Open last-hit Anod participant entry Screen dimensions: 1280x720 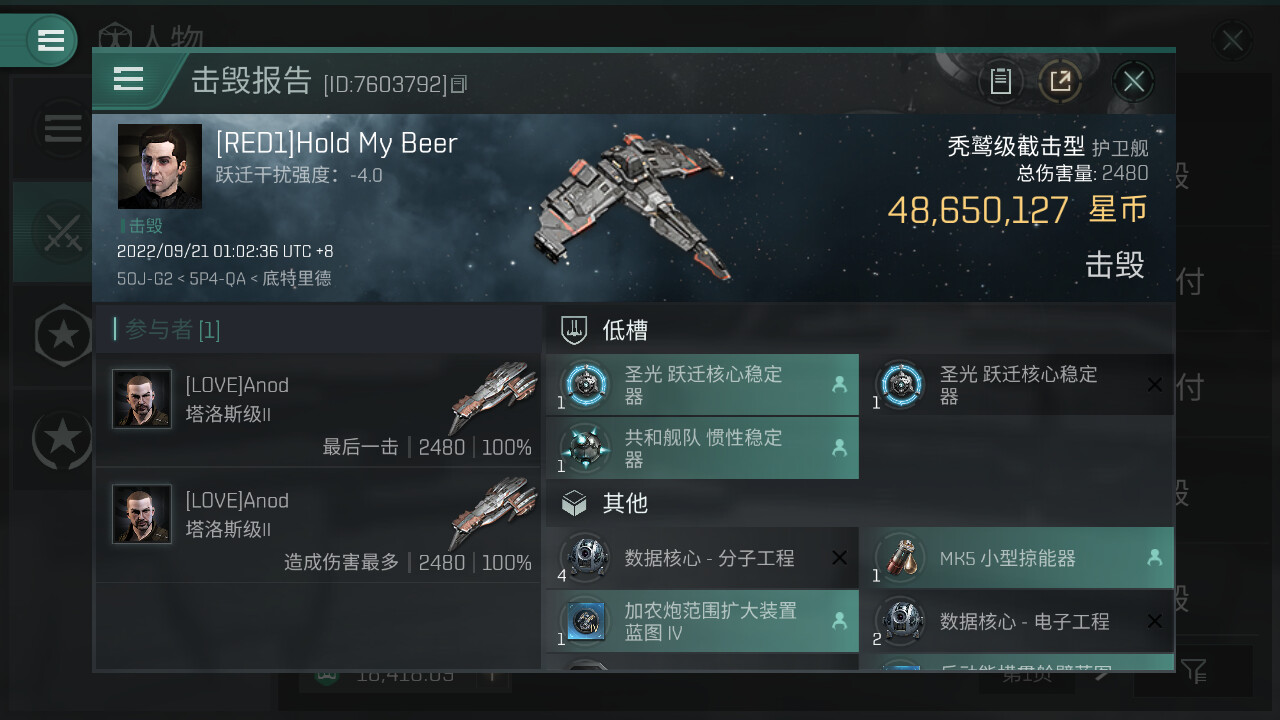(318, 410)
